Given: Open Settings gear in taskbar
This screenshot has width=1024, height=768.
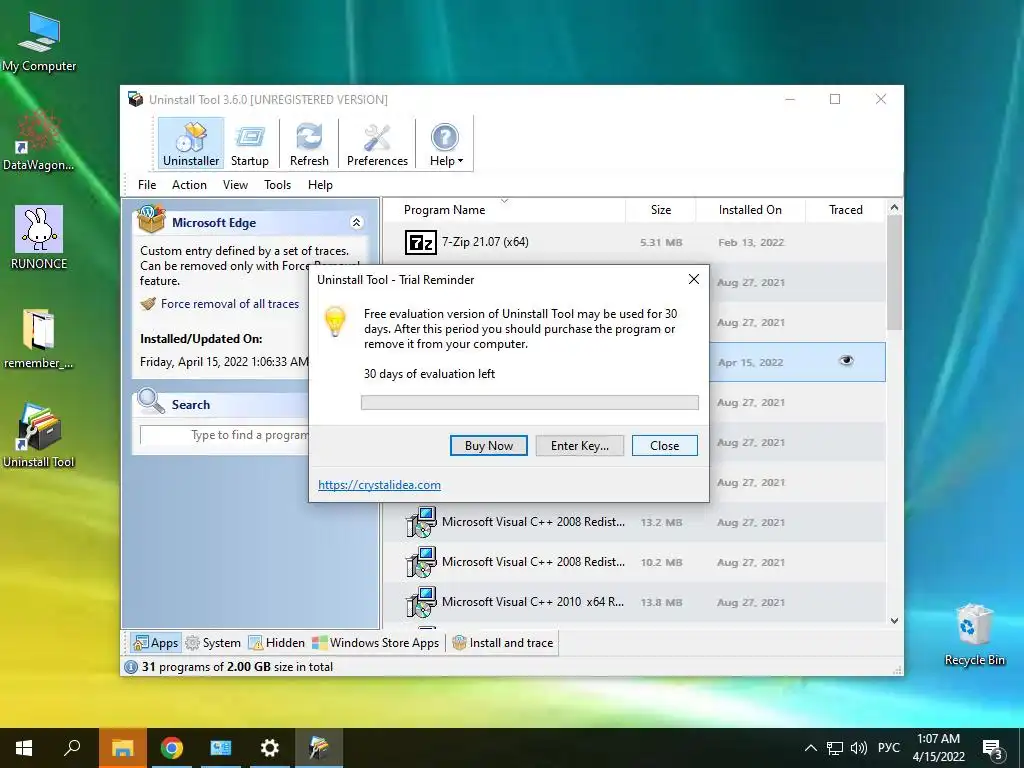Looking at the screenshot, I should pyautogui.click(x=270, y=748).
